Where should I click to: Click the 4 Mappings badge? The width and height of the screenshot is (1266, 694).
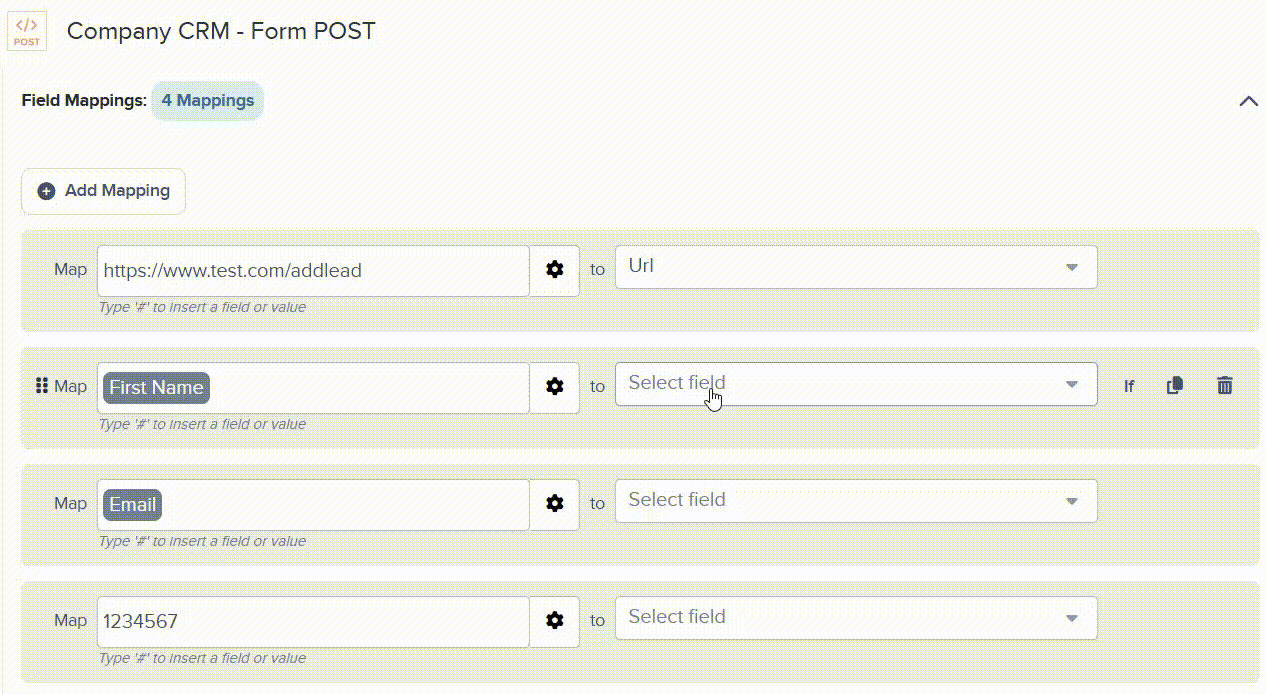coord(208,100)
